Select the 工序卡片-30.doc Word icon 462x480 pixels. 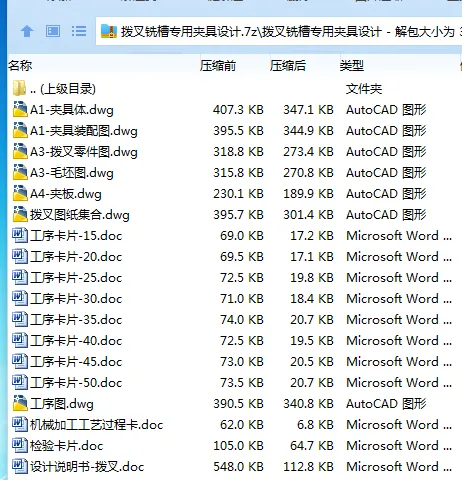coord(20,298)
